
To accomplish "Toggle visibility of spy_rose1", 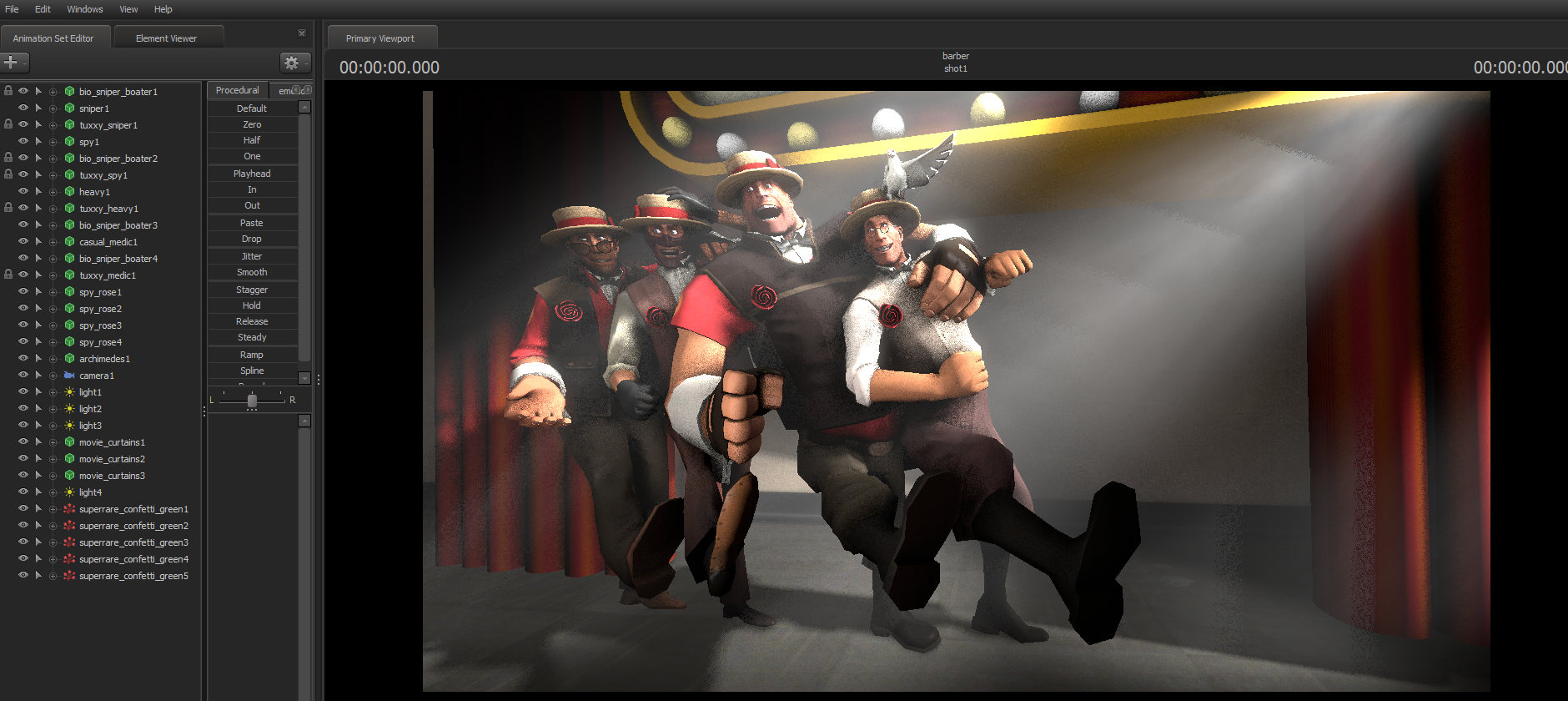I will click(23, 291).
